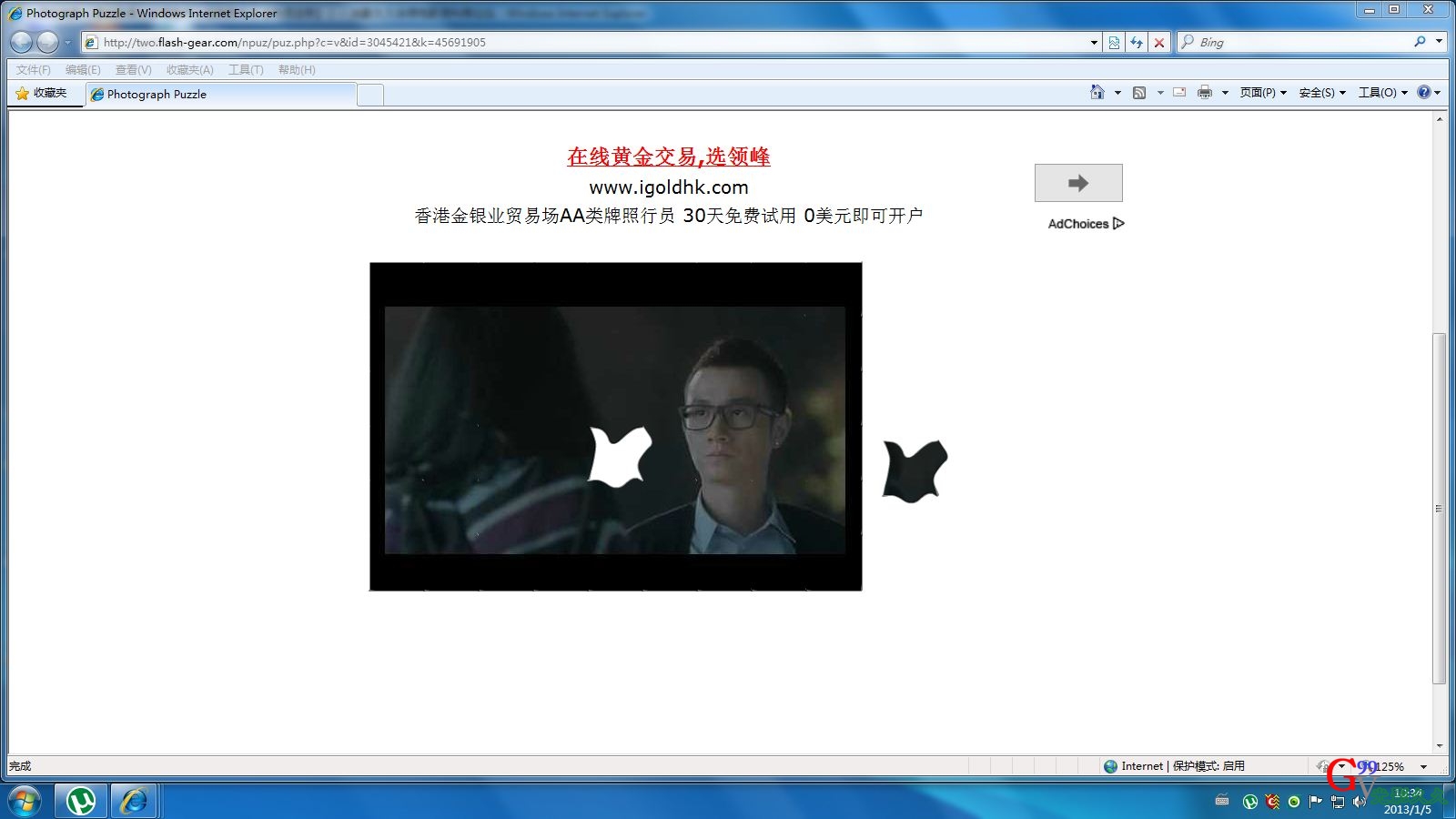Open the 收藏夹(A) menu
Image resolution: width=1456 pixels, height=819 pixels.
click(189, 70)
